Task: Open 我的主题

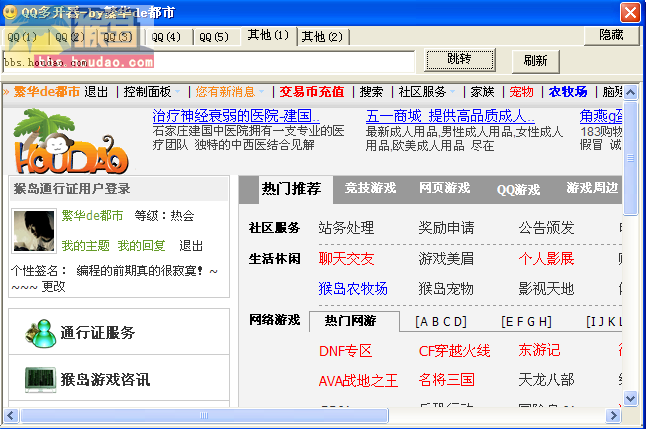Action: pyautogui.click(x=85, y=245)
